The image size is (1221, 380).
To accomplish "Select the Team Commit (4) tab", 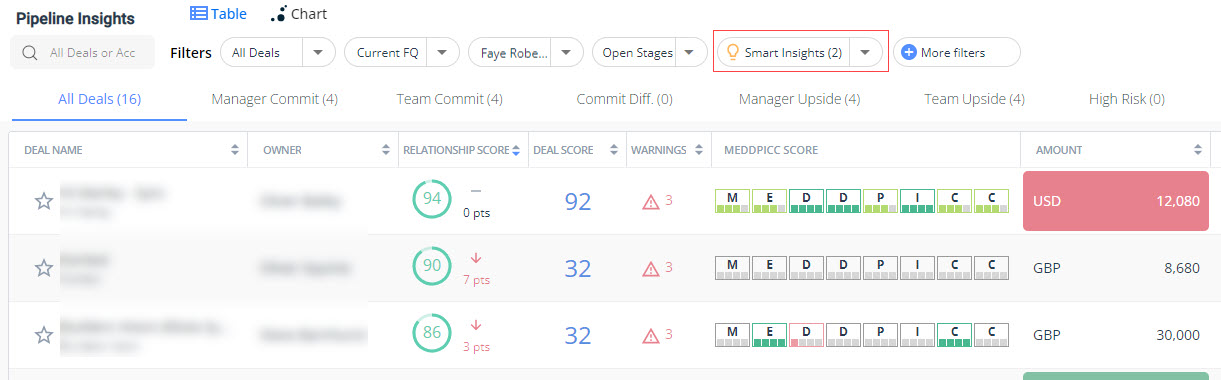I will tap(449, 99).
